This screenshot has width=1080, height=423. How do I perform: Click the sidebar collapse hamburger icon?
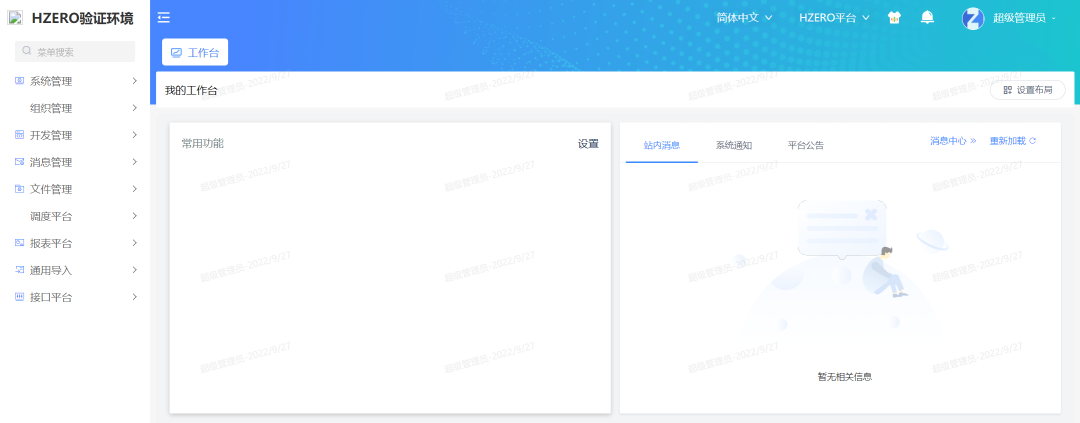[x=164, y=17]
